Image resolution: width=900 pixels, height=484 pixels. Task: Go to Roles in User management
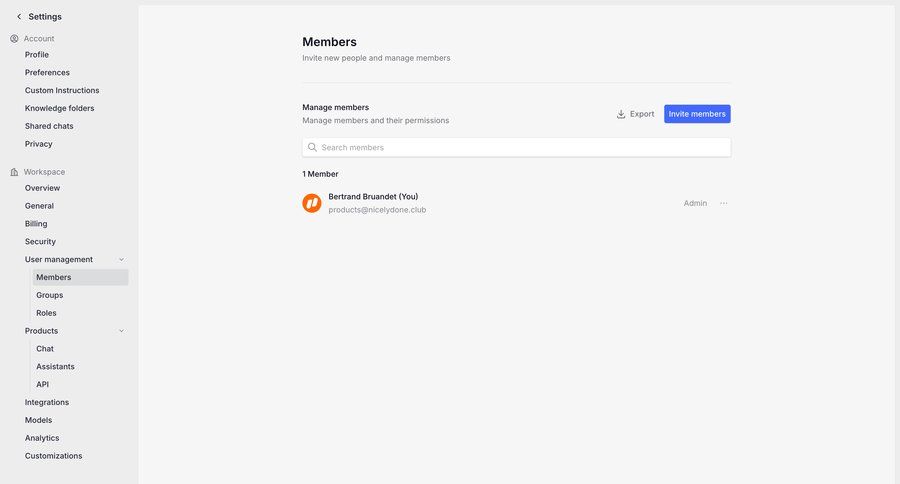click(x=46, y=313)
